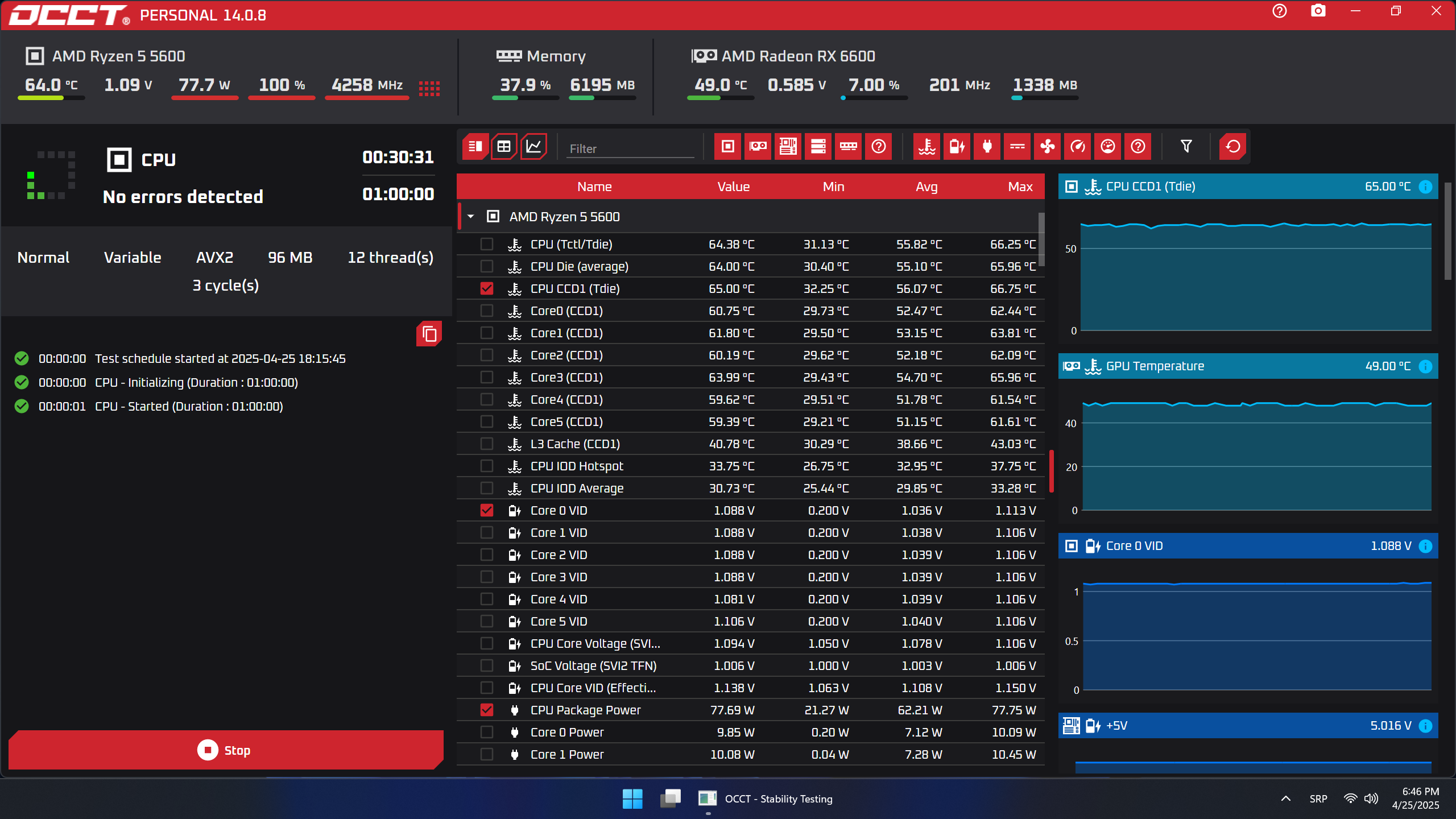Toggle the other sensor types question mark filter

1137,147
